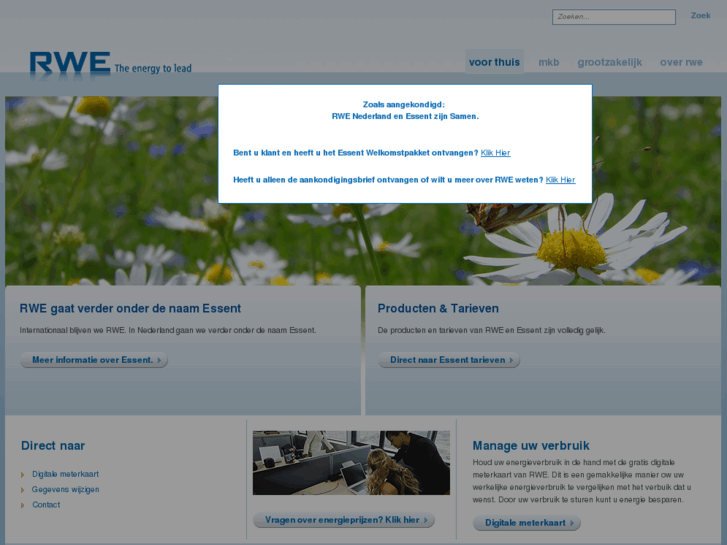Screen dimensions: 727x545
Task: Click the text Zoals aangekondigd in the popup
Action: (403, 104)
